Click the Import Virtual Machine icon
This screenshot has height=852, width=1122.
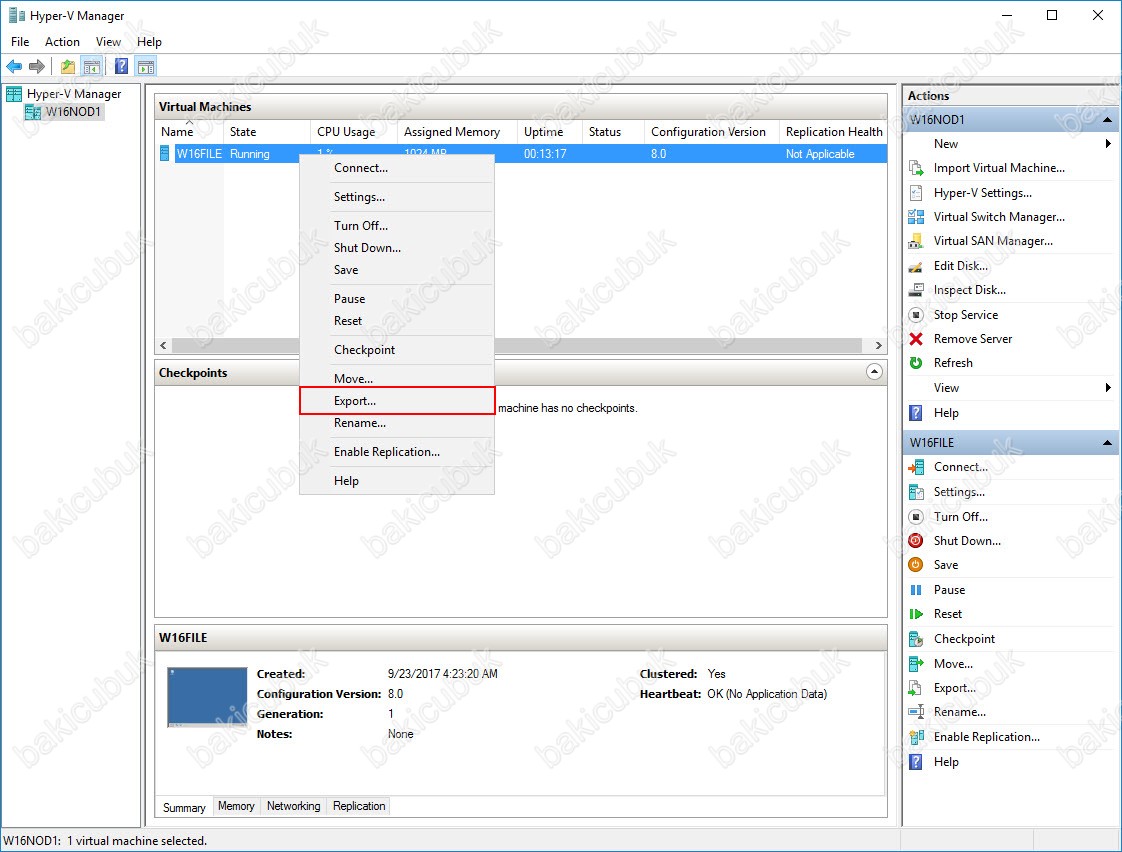click(916, 168)
